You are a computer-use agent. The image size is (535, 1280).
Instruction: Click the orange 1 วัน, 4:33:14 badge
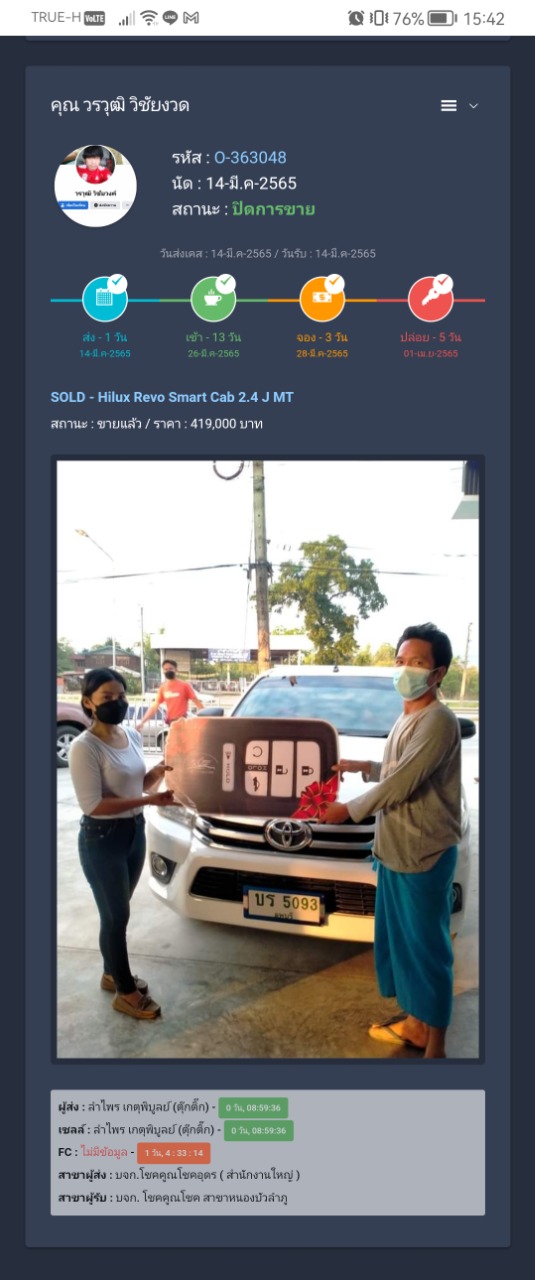pos(173,1153)
